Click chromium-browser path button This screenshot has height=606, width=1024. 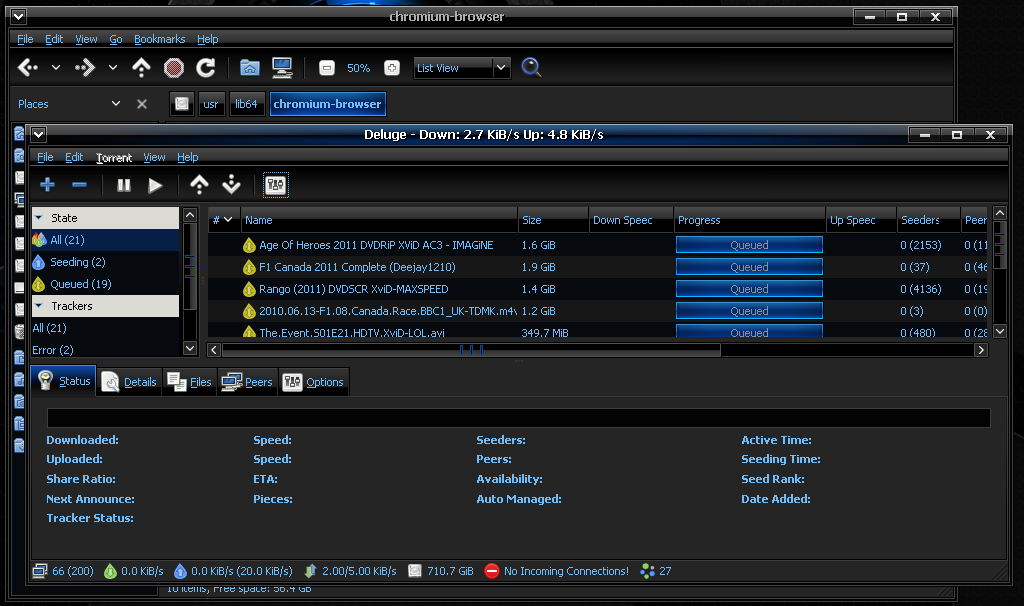point(327,104)
